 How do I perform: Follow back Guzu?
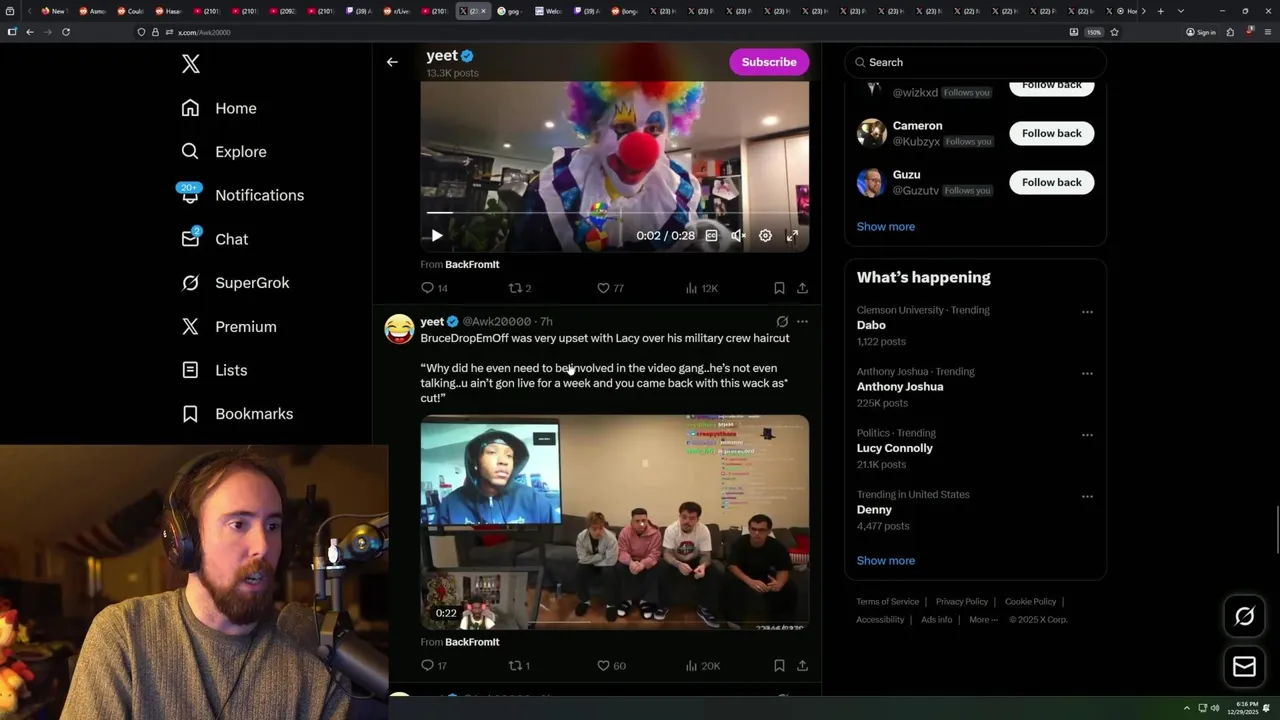[1051, 182]
